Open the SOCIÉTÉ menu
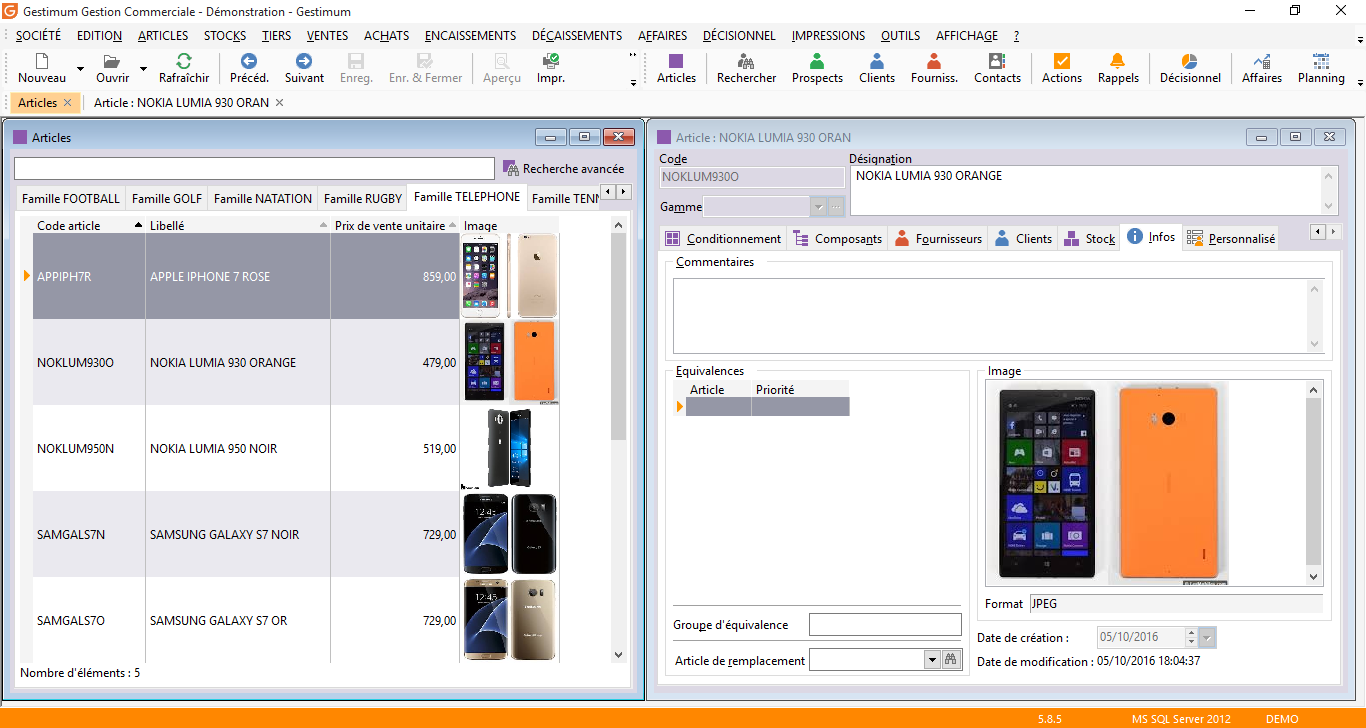This screenshot has width=1366, height=728. [38, 35]
